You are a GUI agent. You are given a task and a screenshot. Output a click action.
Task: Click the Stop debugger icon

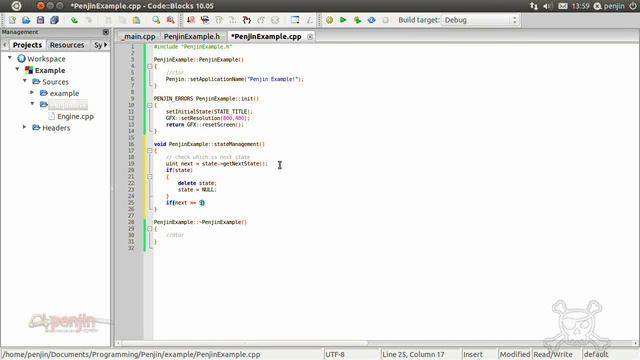tap(275, 20)
